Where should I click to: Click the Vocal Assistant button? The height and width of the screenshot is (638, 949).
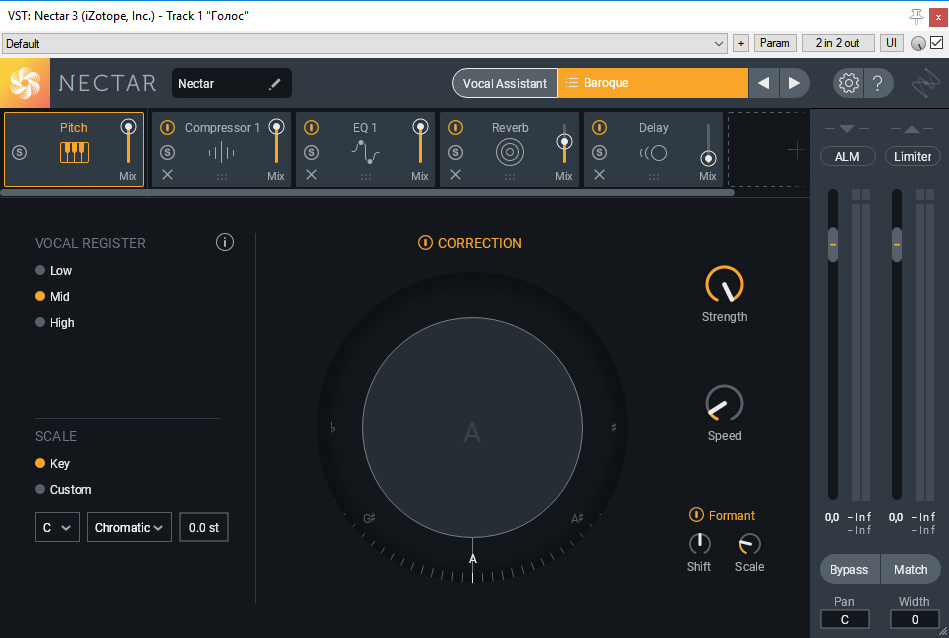coord(504,83)
